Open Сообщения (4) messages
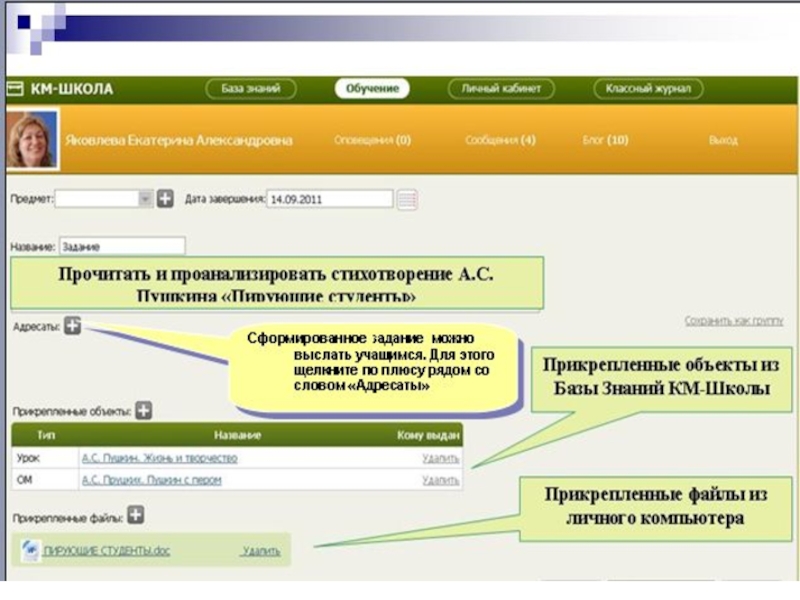Screen dimensions: 800x600 coord(500,141)
